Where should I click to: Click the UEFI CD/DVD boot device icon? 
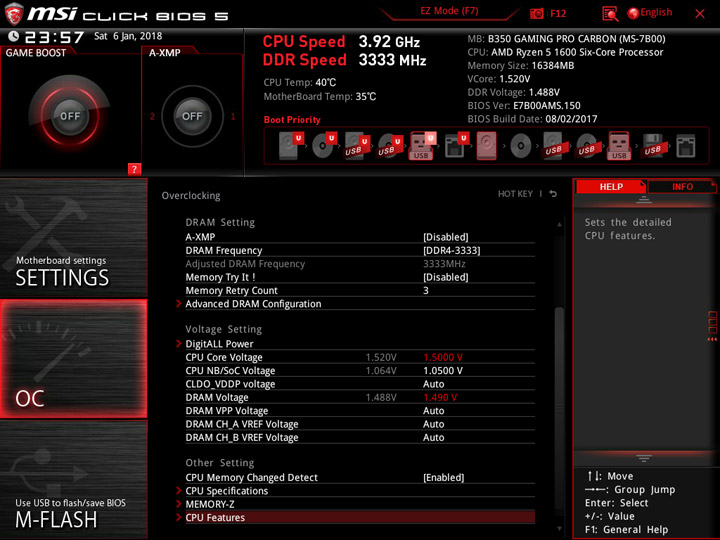click(x=324, y=146)
